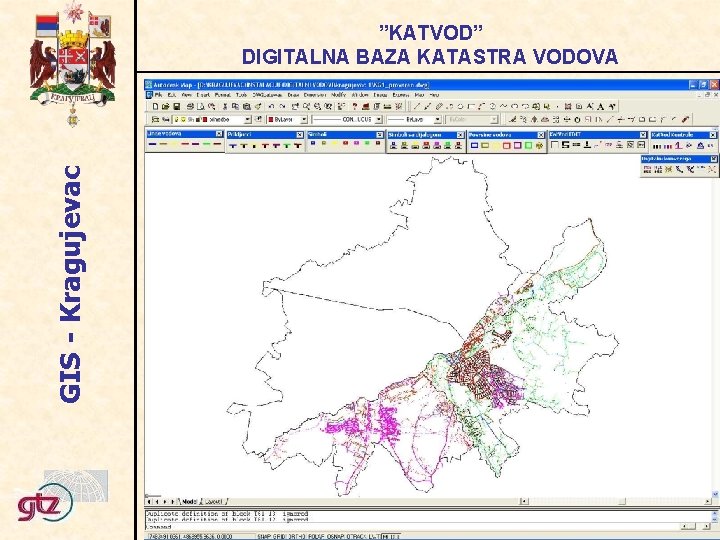
Task: Click the Redo arrow icon
Action: [x=282, y=107]
